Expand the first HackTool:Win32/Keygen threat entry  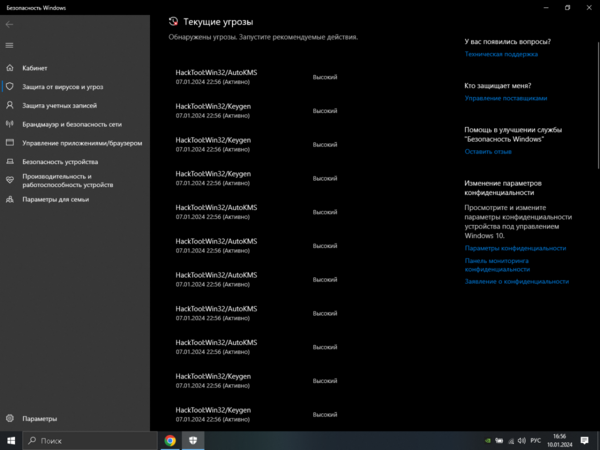coord(212,111)
